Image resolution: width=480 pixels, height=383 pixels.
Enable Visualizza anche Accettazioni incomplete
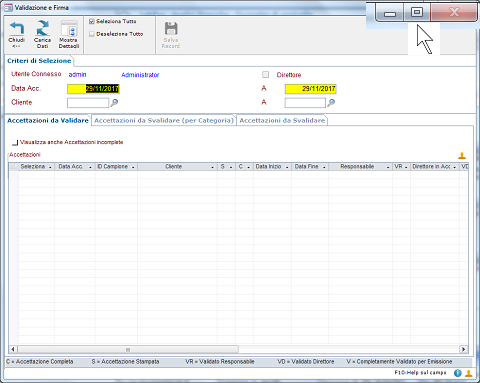(x=15, y=142)
